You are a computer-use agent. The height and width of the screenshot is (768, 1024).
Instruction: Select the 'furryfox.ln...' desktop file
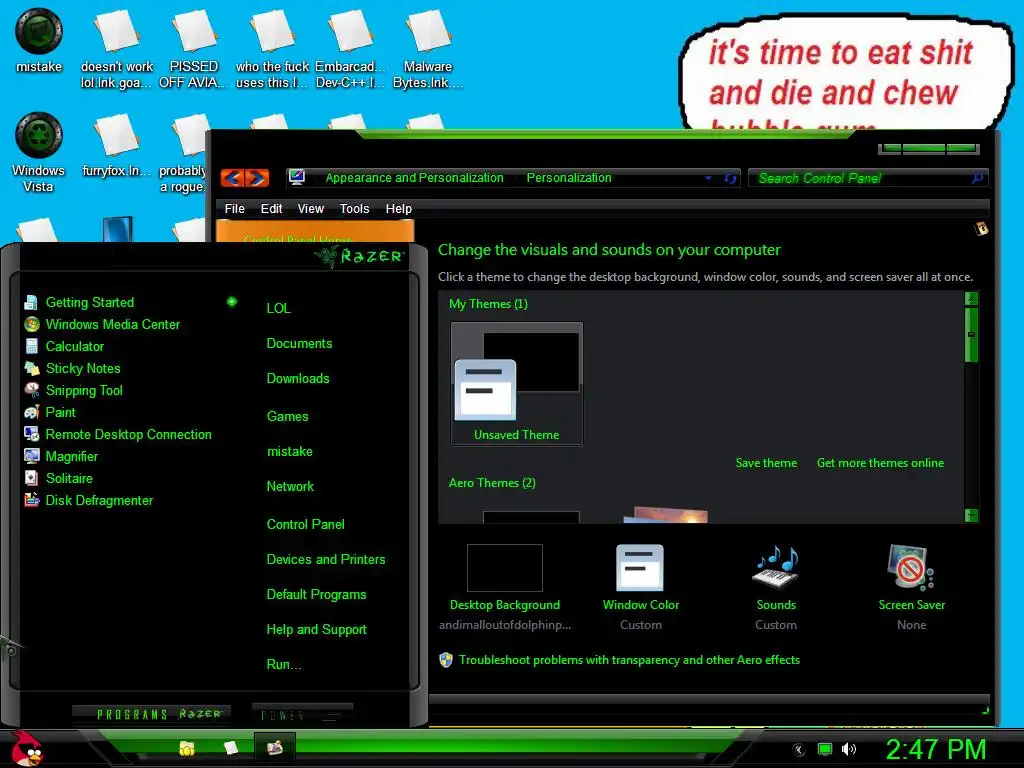116,145
